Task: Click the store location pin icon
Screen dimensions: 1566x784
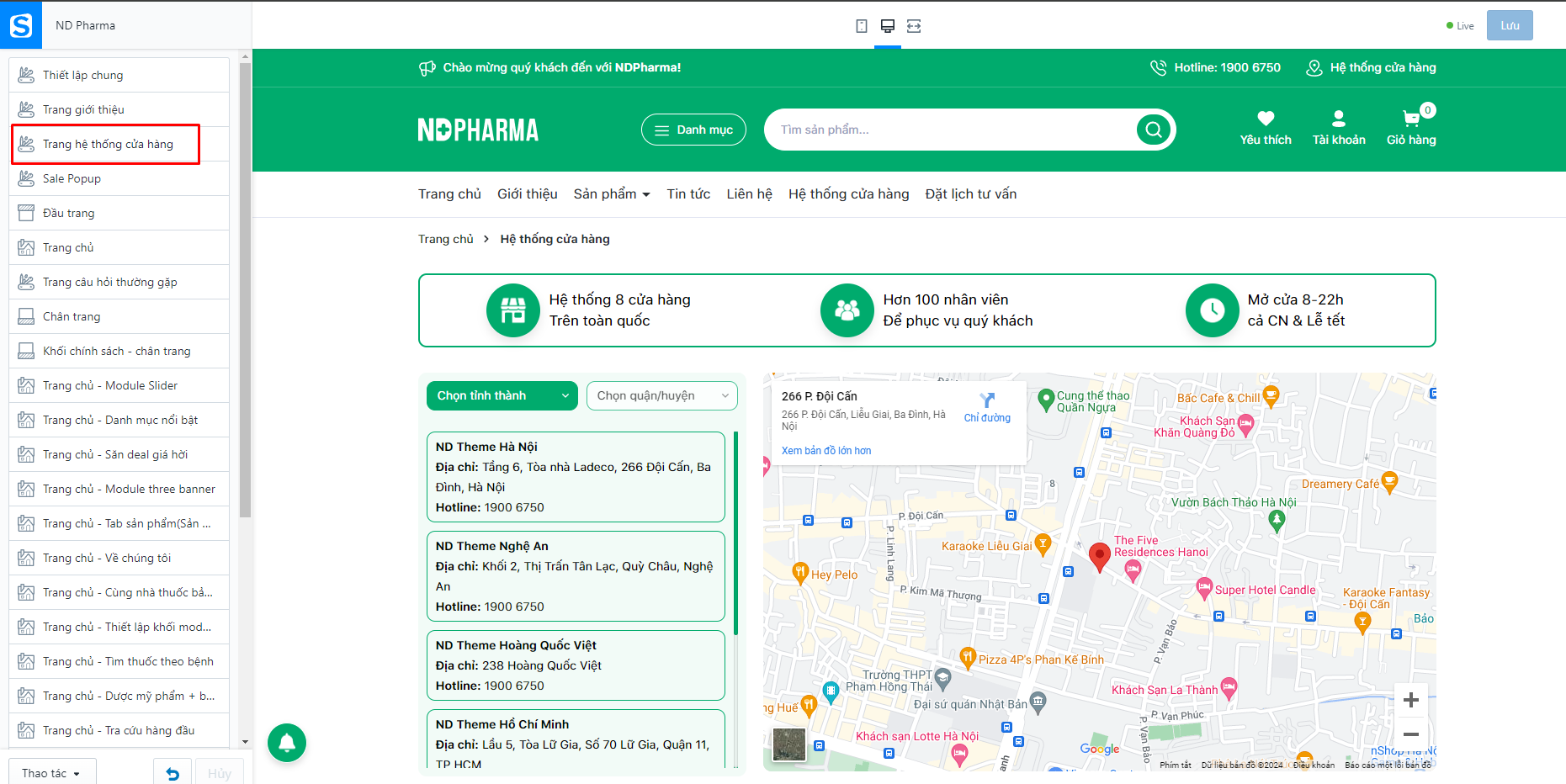Action: coord(1314,68)
